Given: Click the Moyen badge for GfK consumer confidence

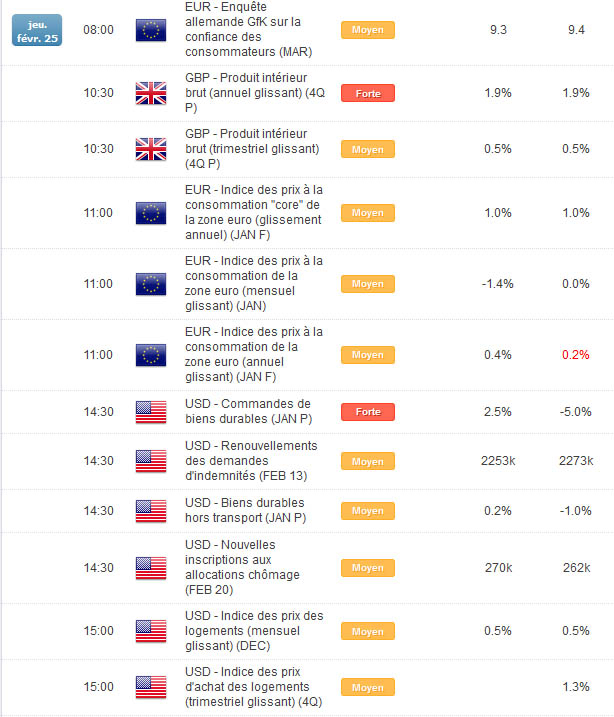Looking at the screenshot, I should coord(367,30).
